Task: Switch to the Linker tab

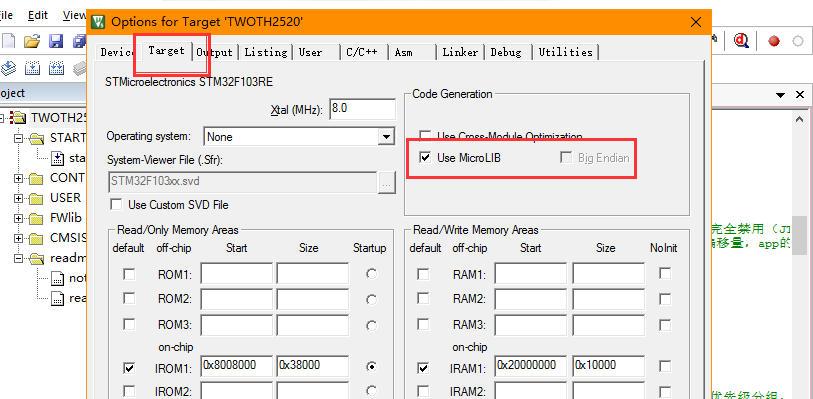Action: 460,52
